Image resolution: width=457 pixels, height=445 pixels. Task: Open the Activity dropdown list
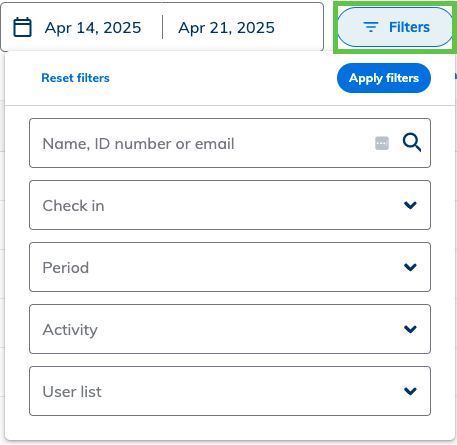[230, 329]
